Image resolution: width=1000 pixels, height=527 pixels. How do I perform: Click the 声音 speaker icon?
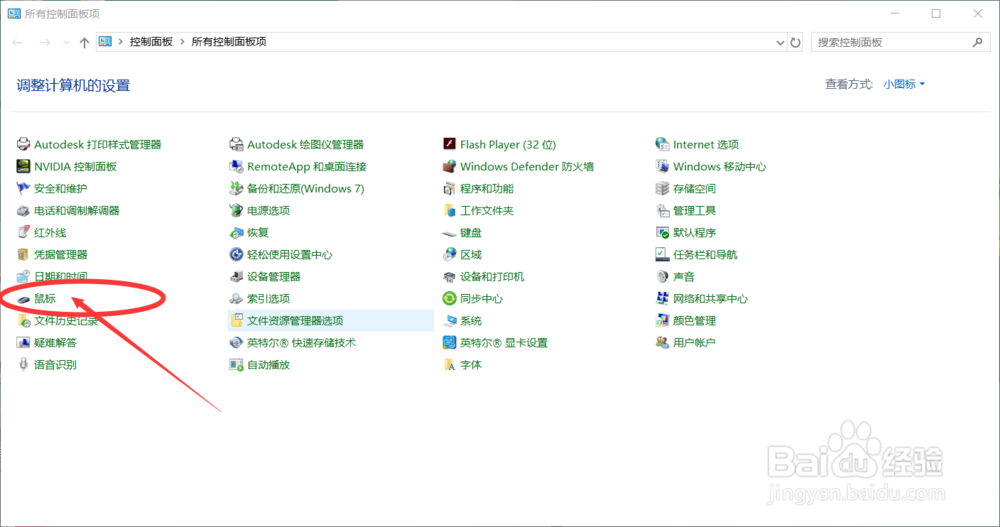[662, 276]
